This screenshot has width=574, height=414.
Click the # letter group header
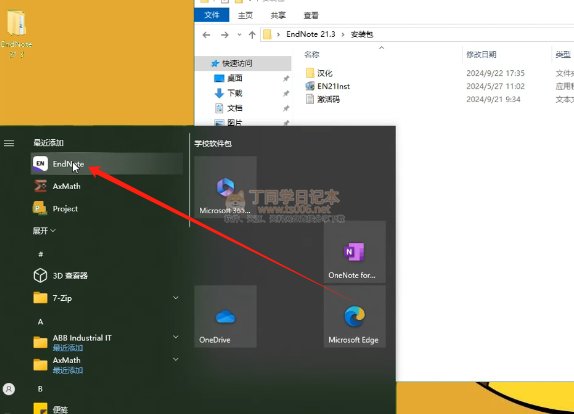click(x=41, y=254)
